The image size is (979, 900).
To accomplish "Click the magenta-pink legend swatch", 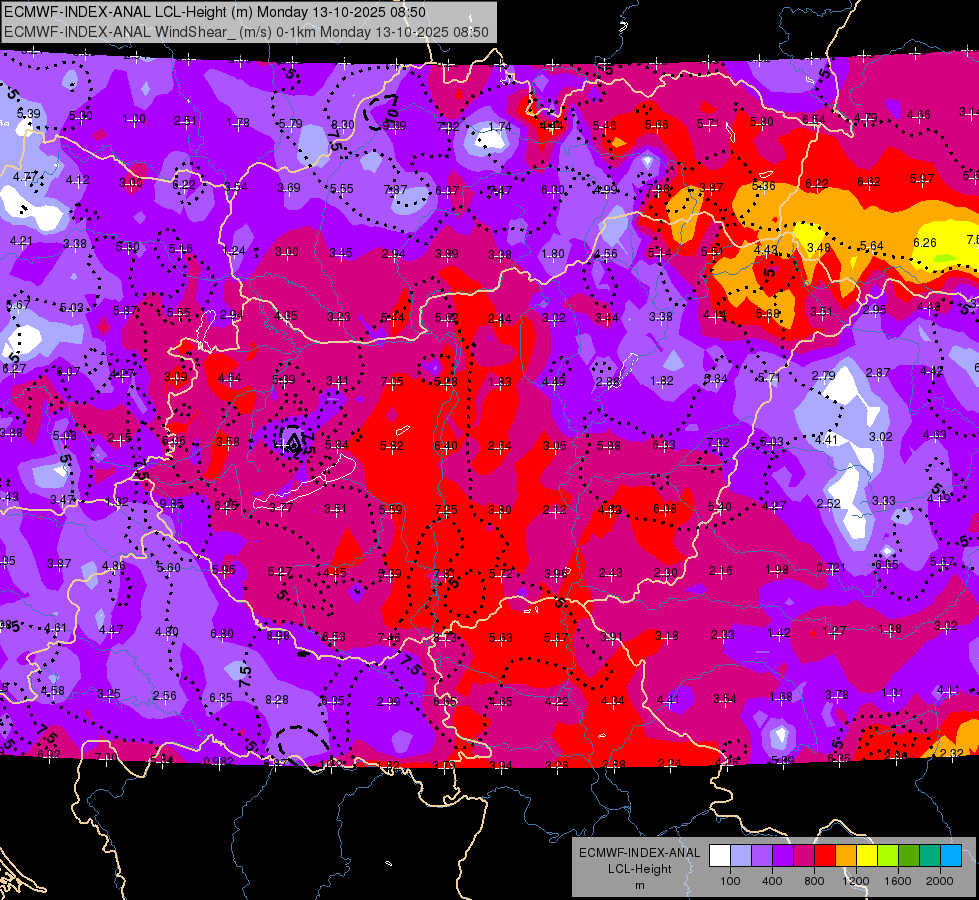I will coord(804,855).
